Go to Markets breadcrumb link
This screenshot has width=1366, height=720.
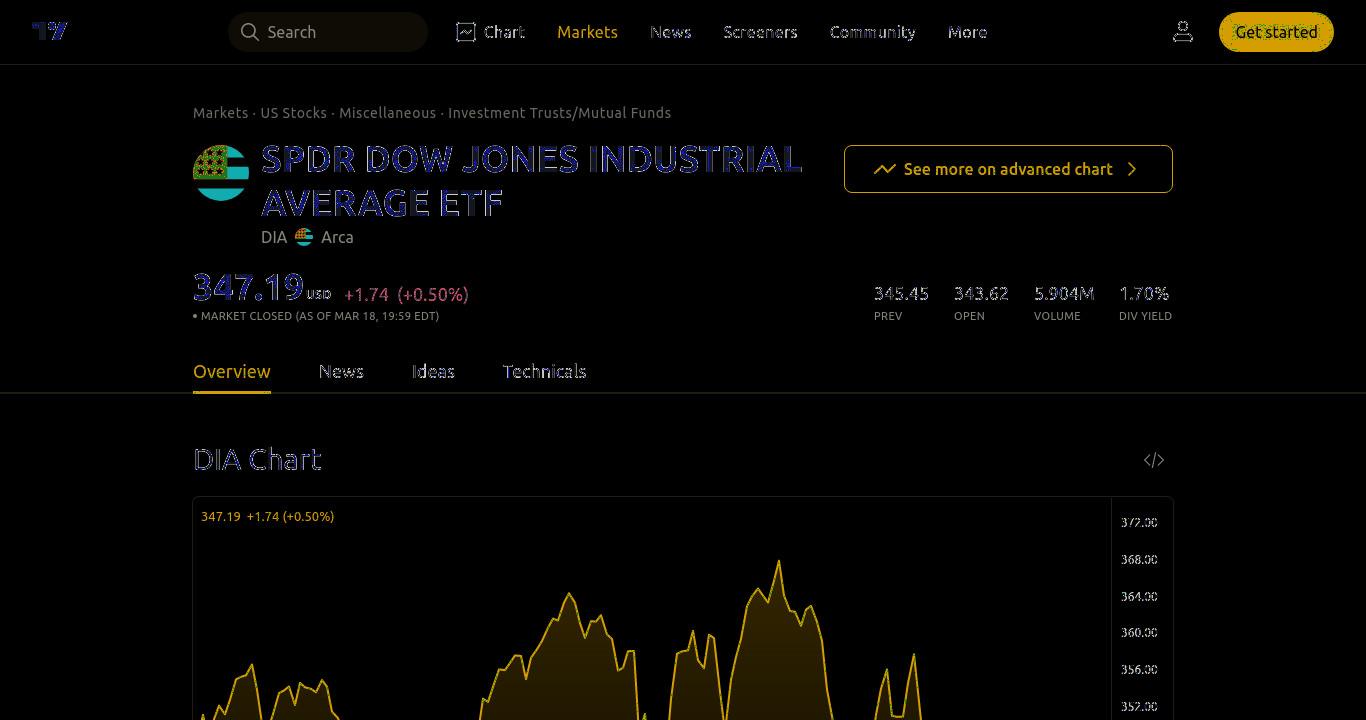click(x=220, y=113)
